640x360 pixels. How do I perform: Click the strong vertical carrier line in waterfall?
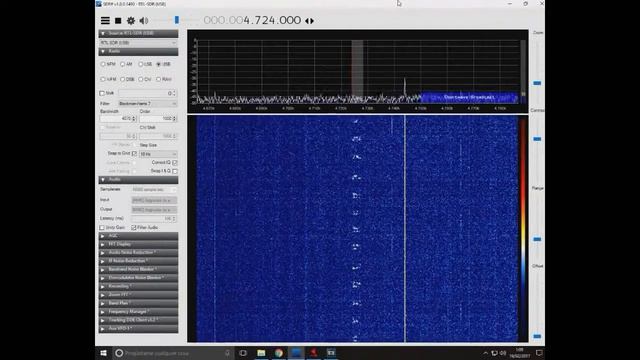coord(405,229)
